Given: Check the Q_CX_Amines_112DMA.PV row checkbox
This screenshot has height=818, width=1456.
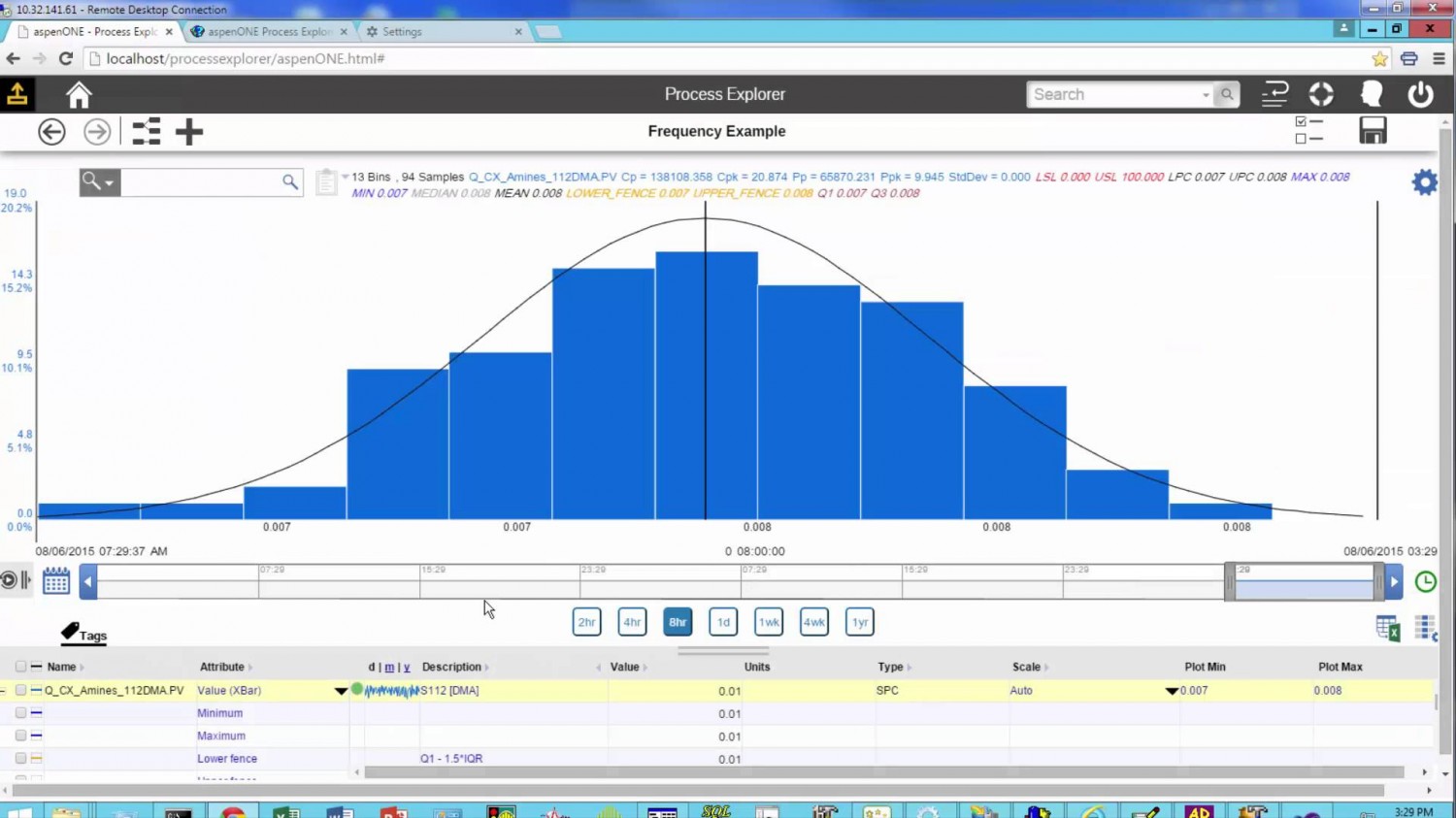Looking at the screenshot, I should click(x=20, y=691).
